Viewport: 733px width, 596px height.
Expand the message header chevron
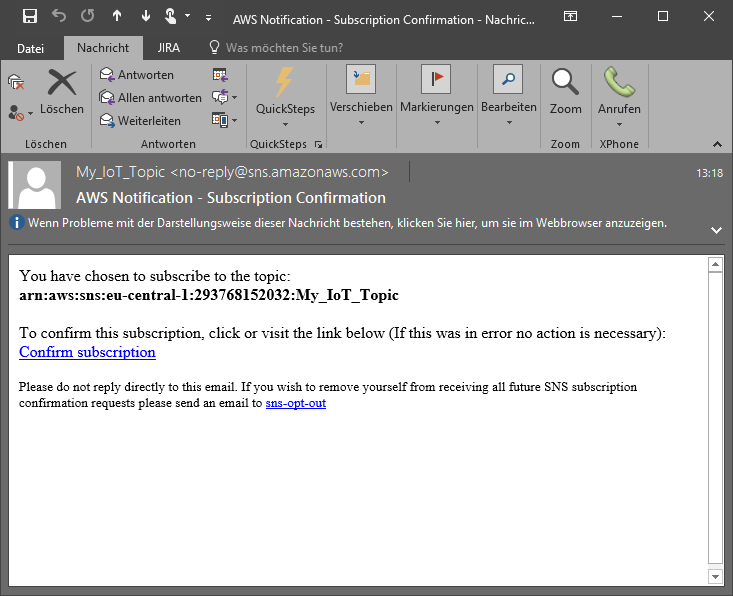(716, 230)
